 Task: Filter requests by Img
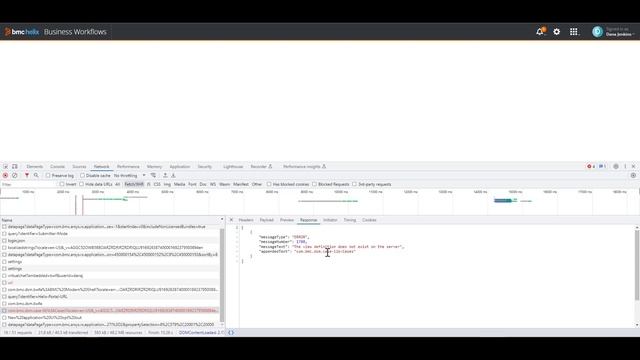(x=167, y=184)
